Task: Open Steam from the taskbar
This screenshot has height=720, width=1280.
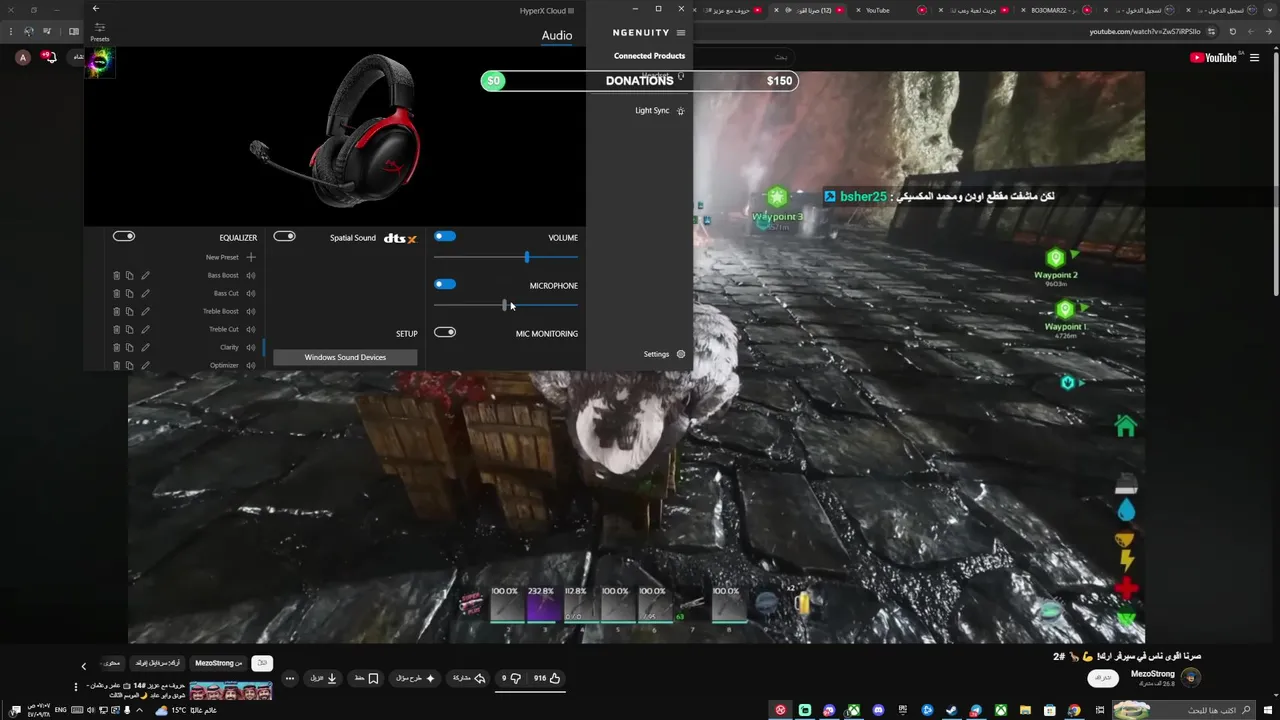Action: point(951,711)
